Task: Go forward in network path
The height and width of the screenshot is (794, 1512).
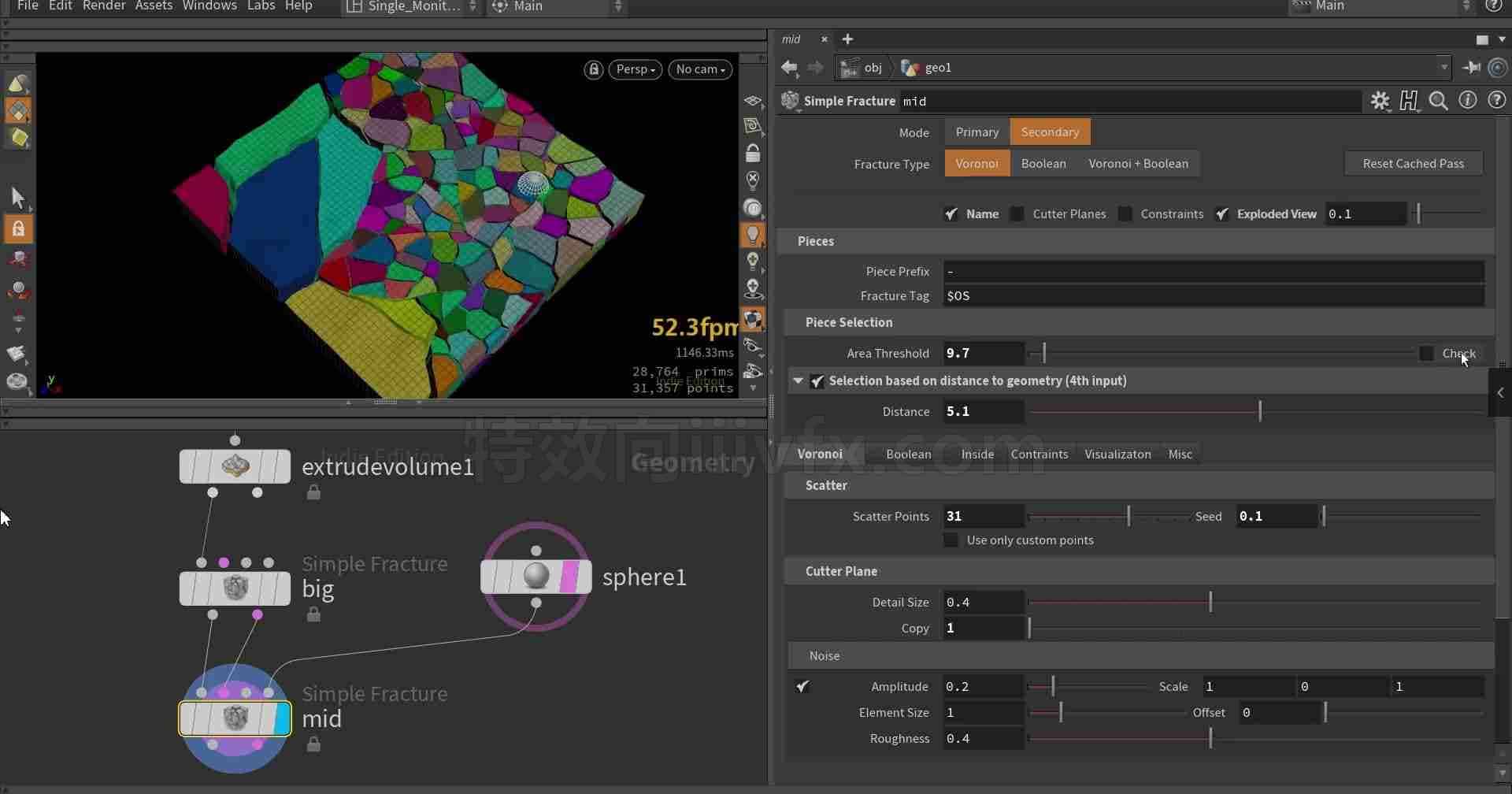Action: tap(816, 68)
